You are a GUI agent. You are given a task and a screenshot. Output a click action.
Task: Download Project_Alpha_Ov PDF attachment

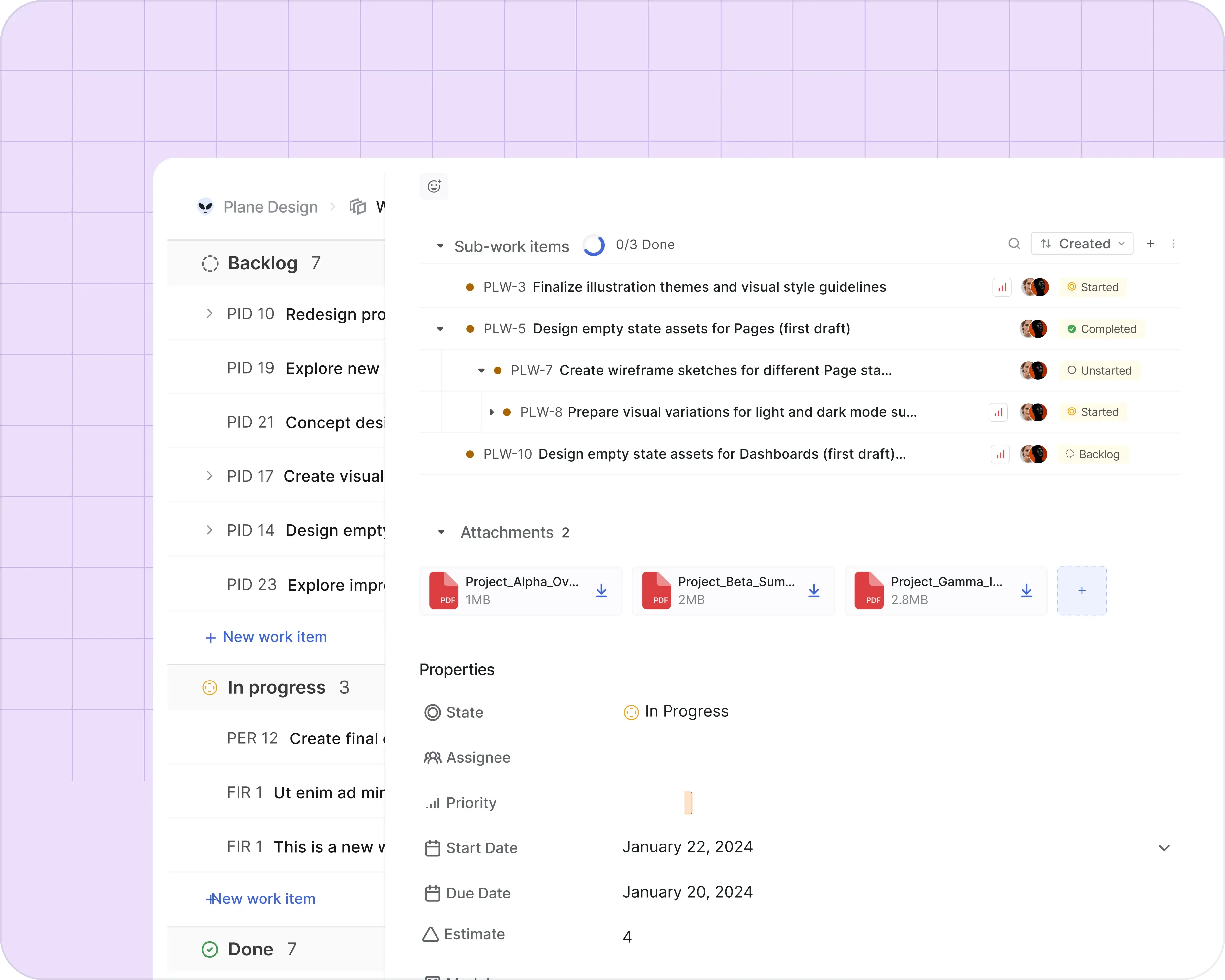tap(601, 591)
